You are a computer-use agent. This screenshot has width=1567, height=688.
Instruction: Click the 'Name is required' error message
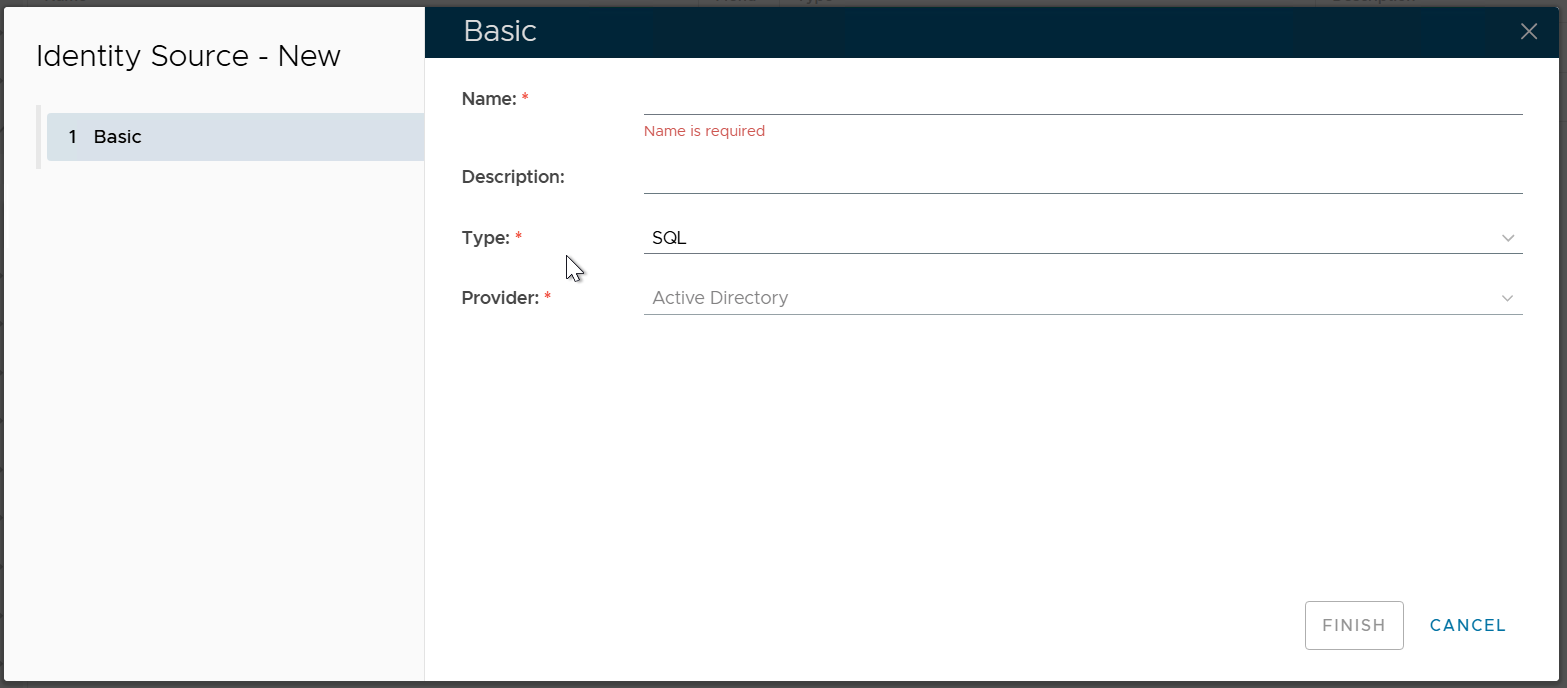pyautogui.click(x=704, y=131)
